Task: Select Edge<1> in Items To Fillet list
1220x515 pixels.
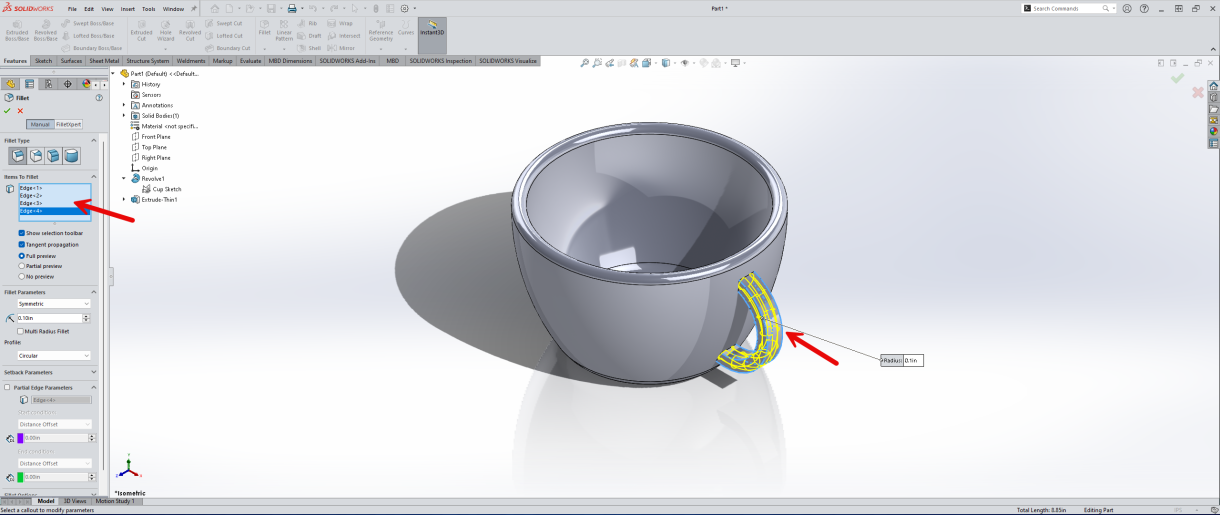Action: pos(54,188)
